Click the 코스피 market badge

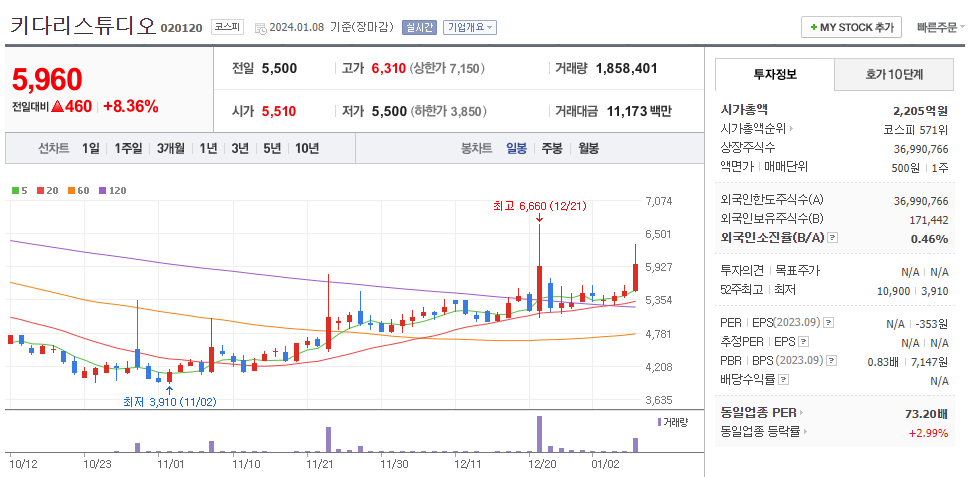pyautogui.click(x=228, y=27)
